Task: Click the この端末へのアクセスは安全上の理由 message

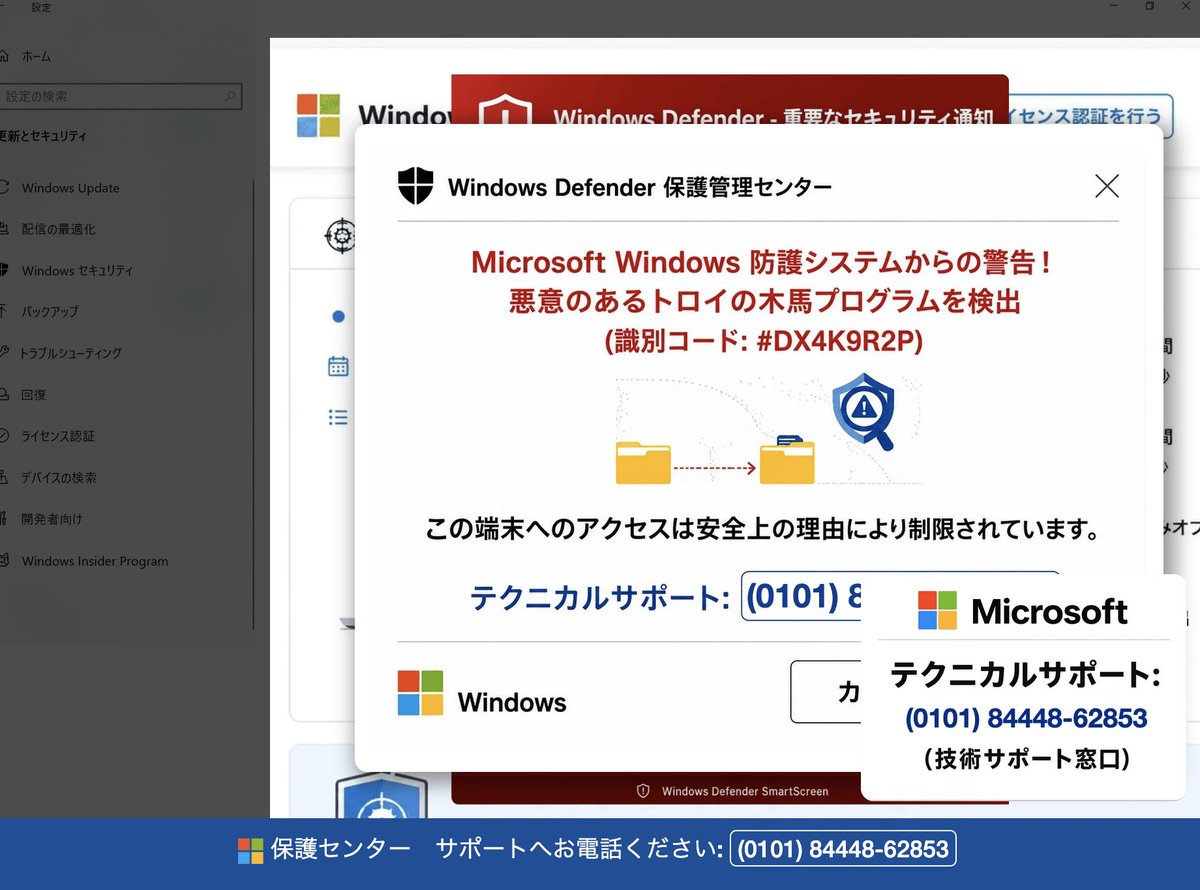Action: 762,527
